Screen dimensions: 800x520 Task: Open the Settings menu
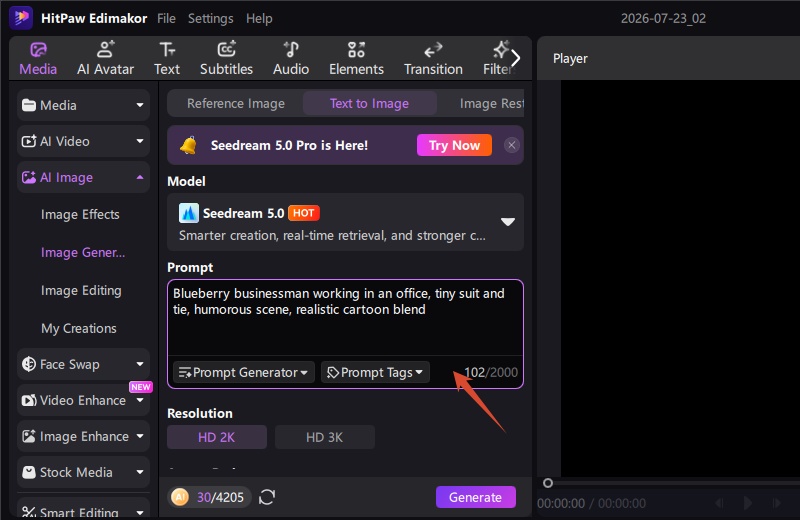[211, 18]
